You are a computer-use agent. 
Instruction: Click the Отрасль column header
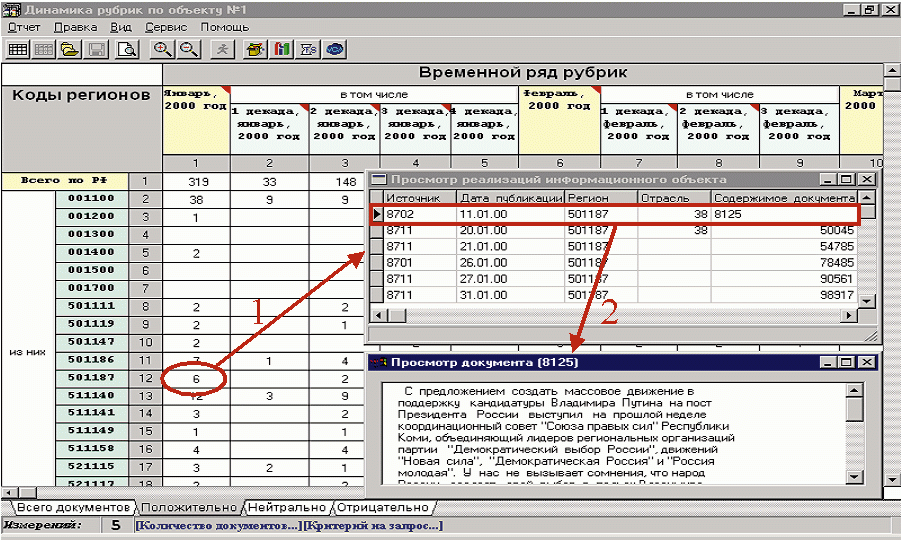(x=675, y=198)
